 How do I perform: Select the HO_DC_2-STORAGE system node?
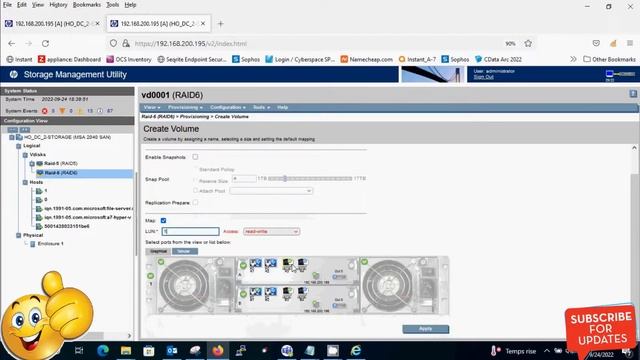(x=67, y=137)
